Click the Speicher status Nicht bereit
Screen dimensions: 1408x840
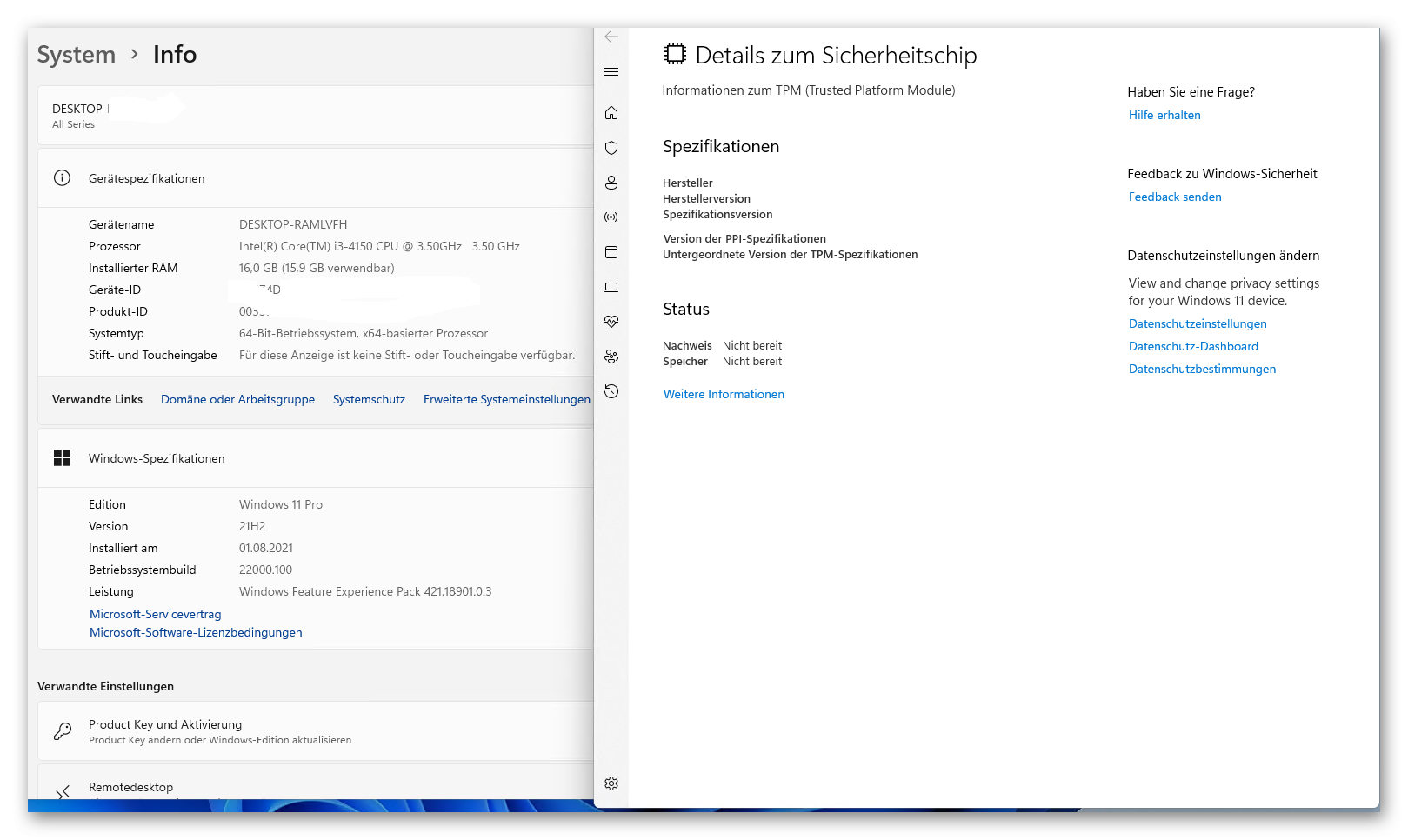[x=752, y=361]
